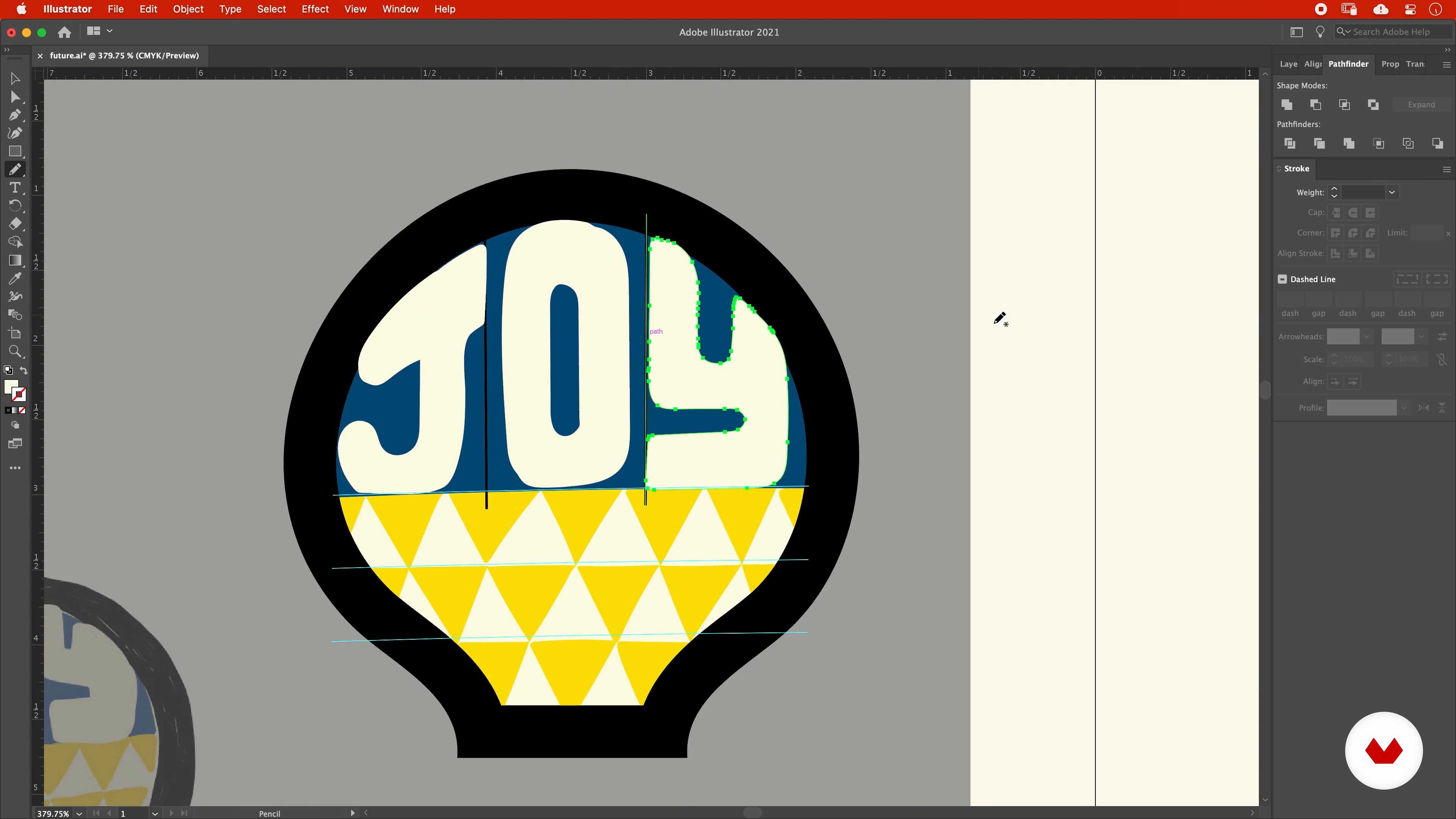This screenshot has height=819, width=1456.
Task: Toggle Miter Join corner option
Action: click(1335, 233)
